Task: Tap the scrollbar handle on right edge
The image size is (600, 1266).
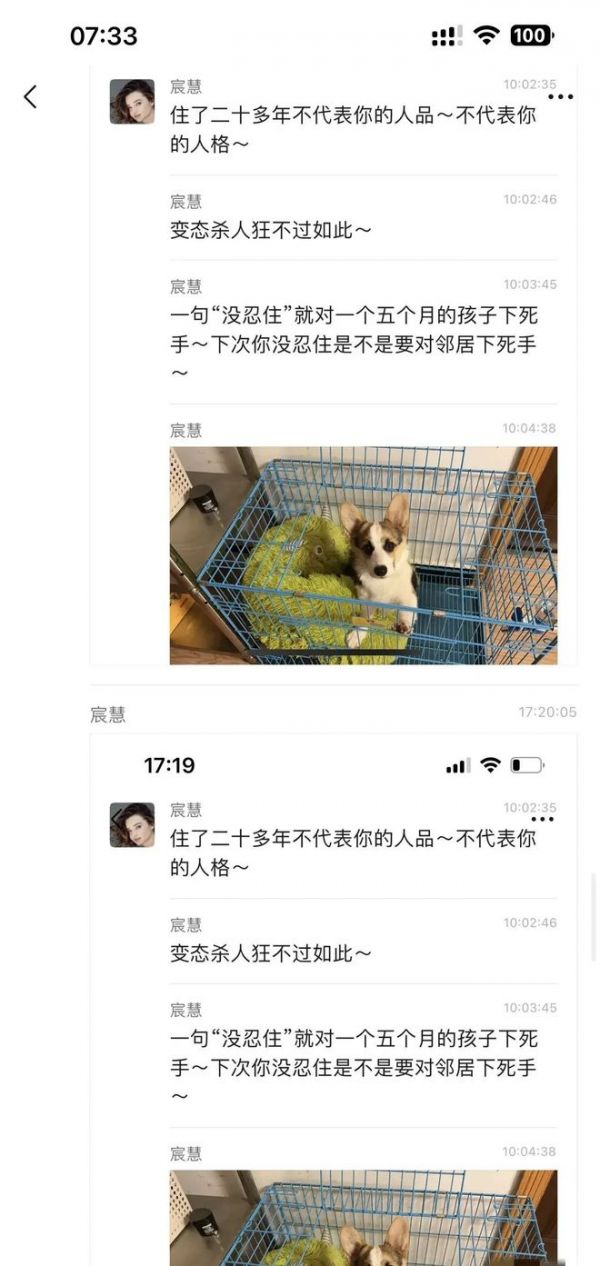Action: coord(594,917)
